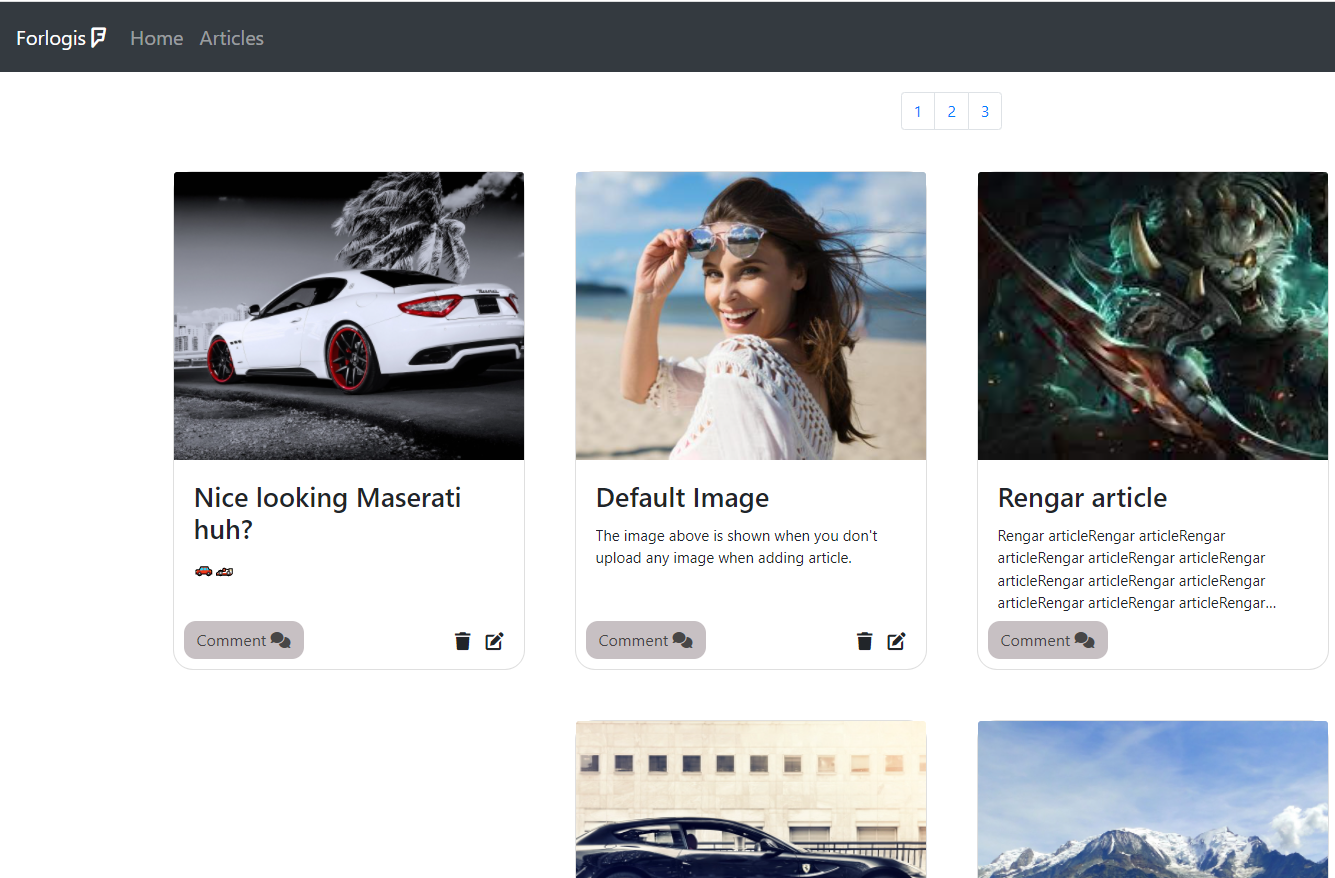Click the 'Nice looking Maserati huh?' title
This screenshot has height=878, width=1335.
pos(328,513)
